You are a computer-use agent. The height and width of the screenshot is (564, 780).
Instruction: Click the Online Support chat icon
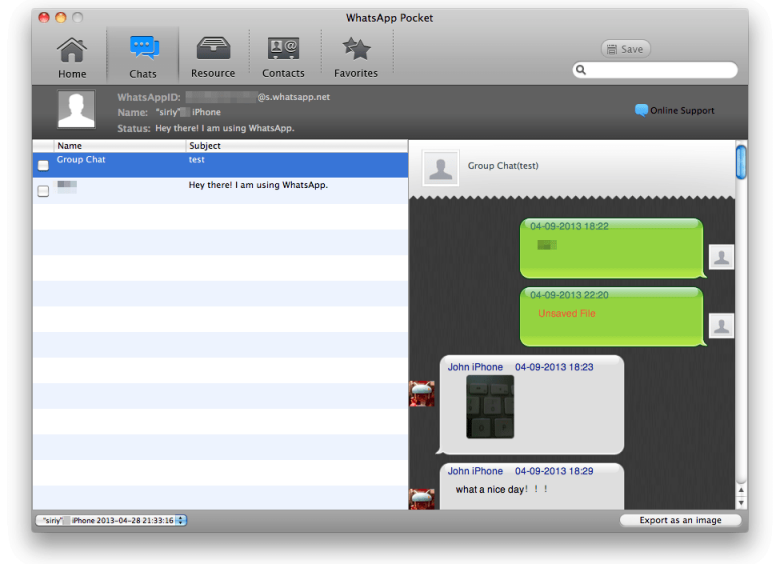coord(641,110)
